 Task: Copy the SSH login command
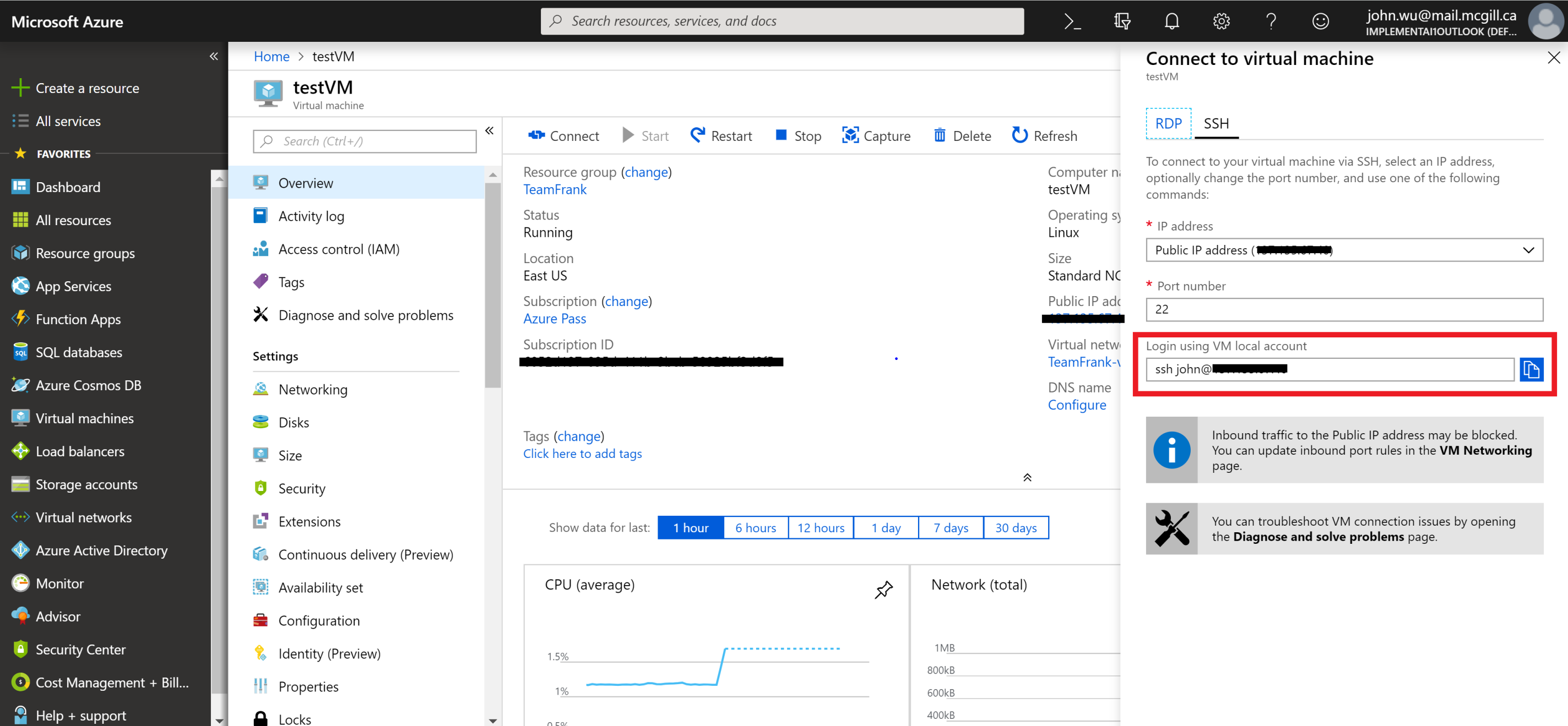(x=1532, y=369)
